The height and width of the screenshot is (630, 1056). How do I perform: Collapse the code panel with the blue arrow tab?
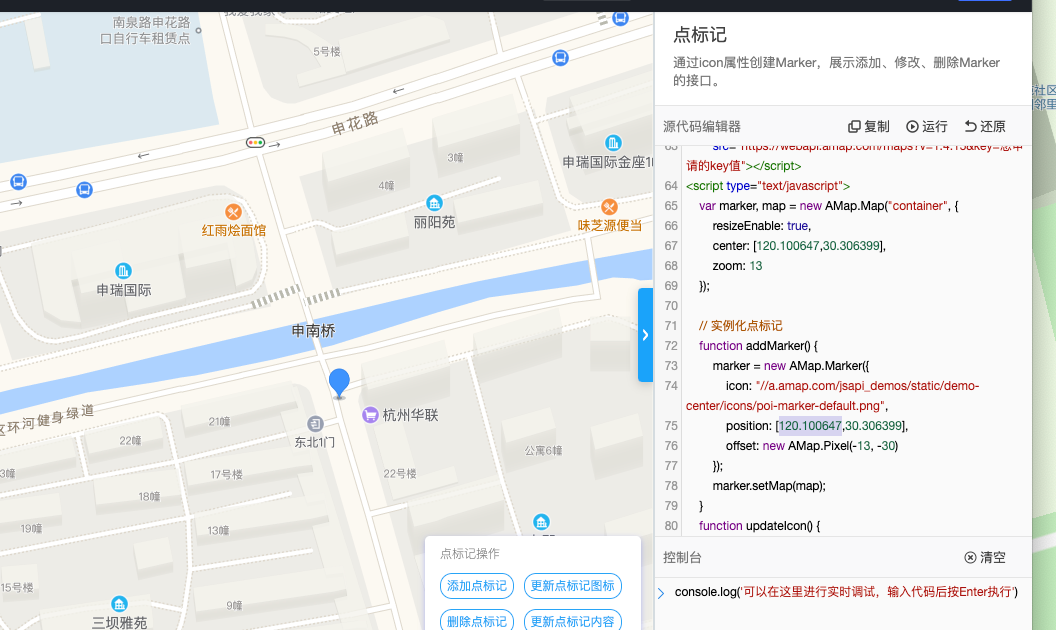point(645,335)
